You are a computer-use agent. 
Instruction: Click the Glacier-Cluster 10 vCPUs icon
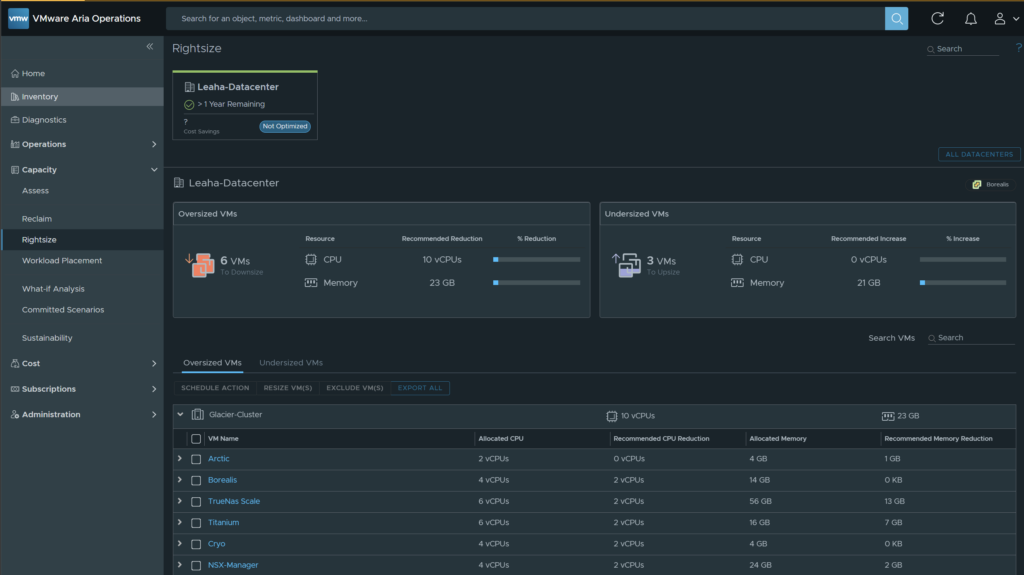pyautogui.click(x=611, y=416)
